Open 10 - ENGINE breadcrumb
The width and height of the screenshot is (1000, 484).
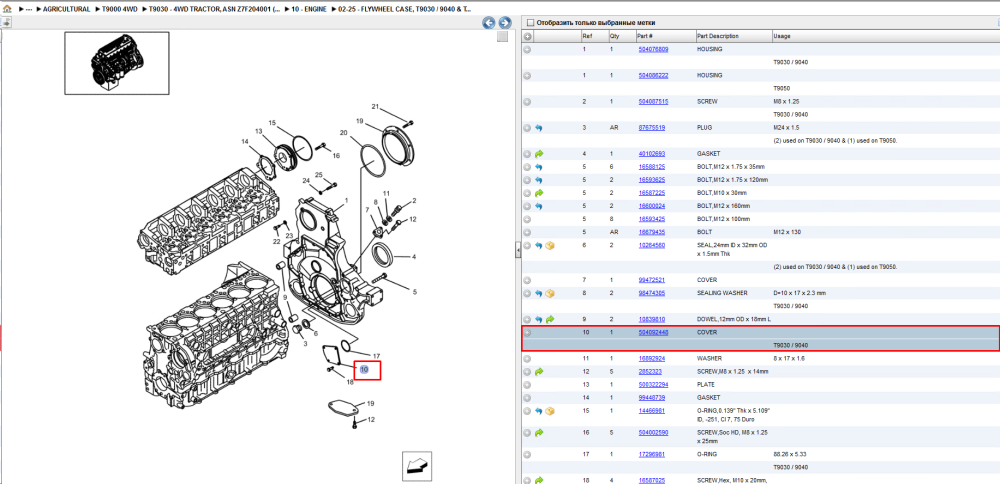[309, 10]
